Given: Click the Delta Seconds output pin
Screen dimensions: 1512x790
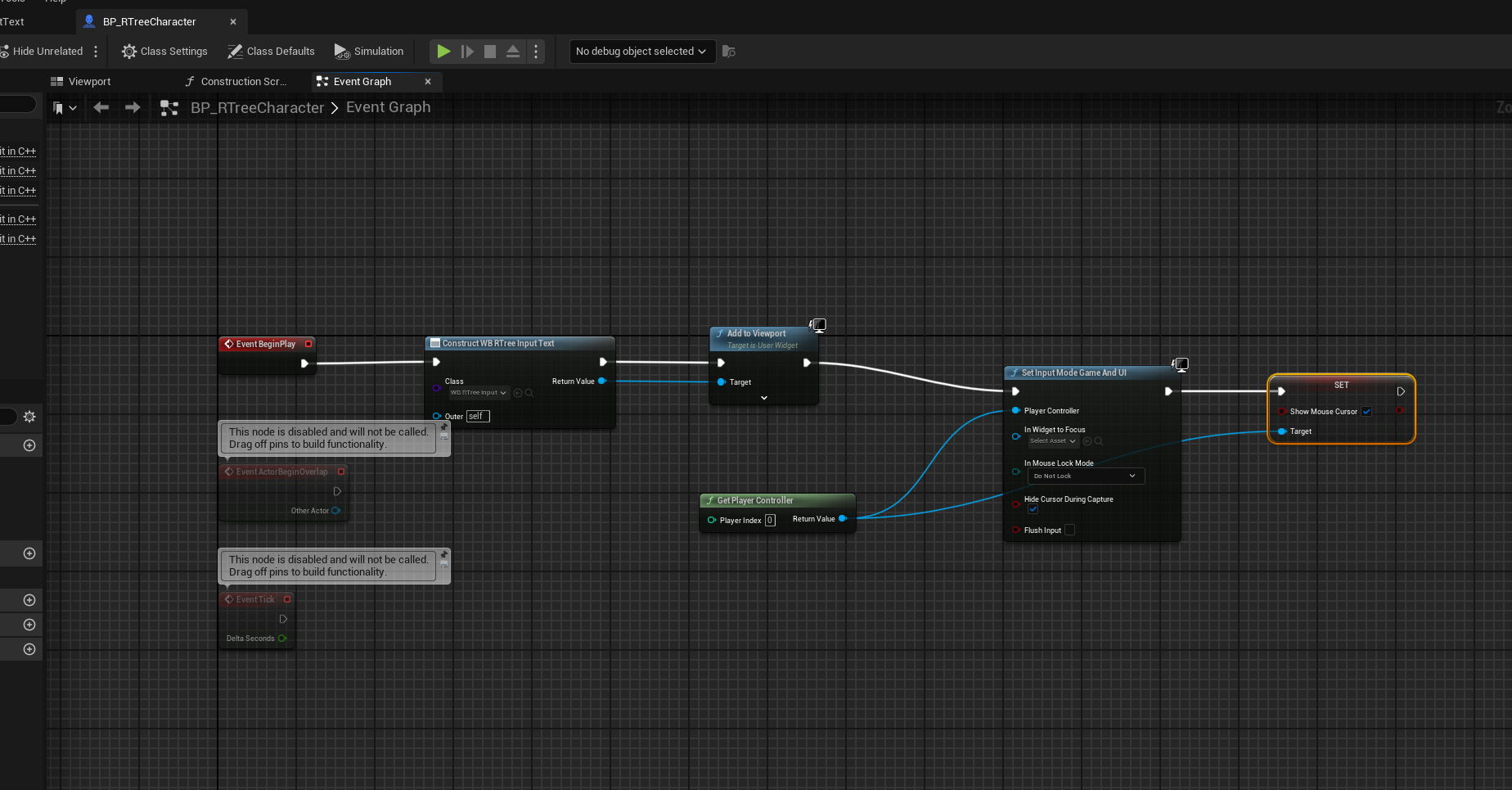Looking at the screenshot, I should click(x=282, y=639).
